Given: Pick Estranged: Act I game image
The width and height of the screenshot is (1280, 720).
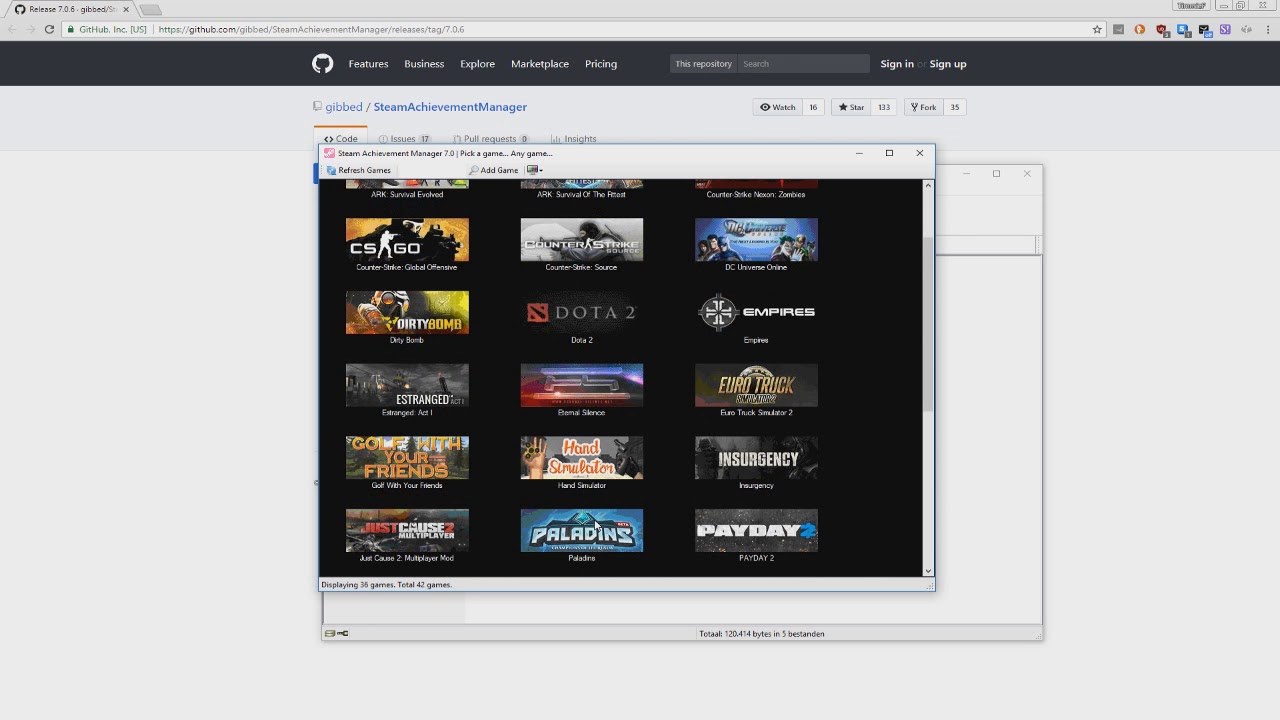Looking at the screenshot, I should [407, 386].
